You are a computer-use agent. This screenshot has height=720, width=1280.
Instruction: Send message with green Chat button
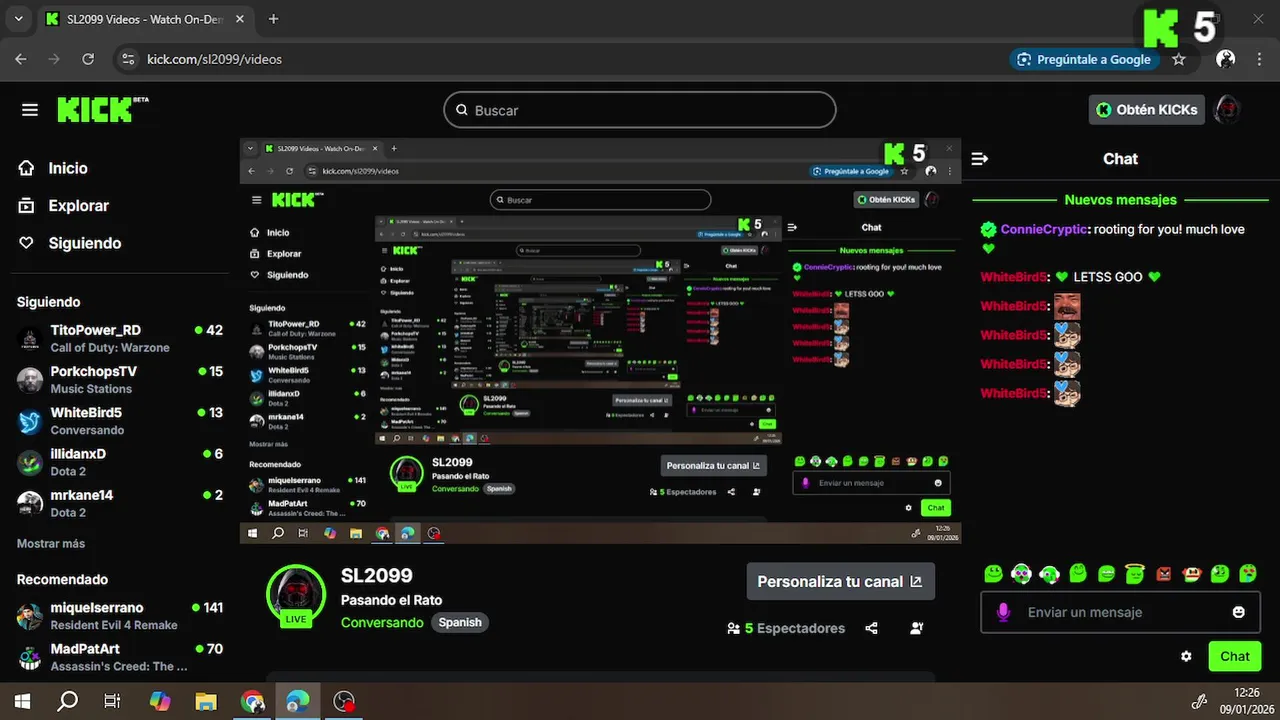click(x=1235, y=656)
